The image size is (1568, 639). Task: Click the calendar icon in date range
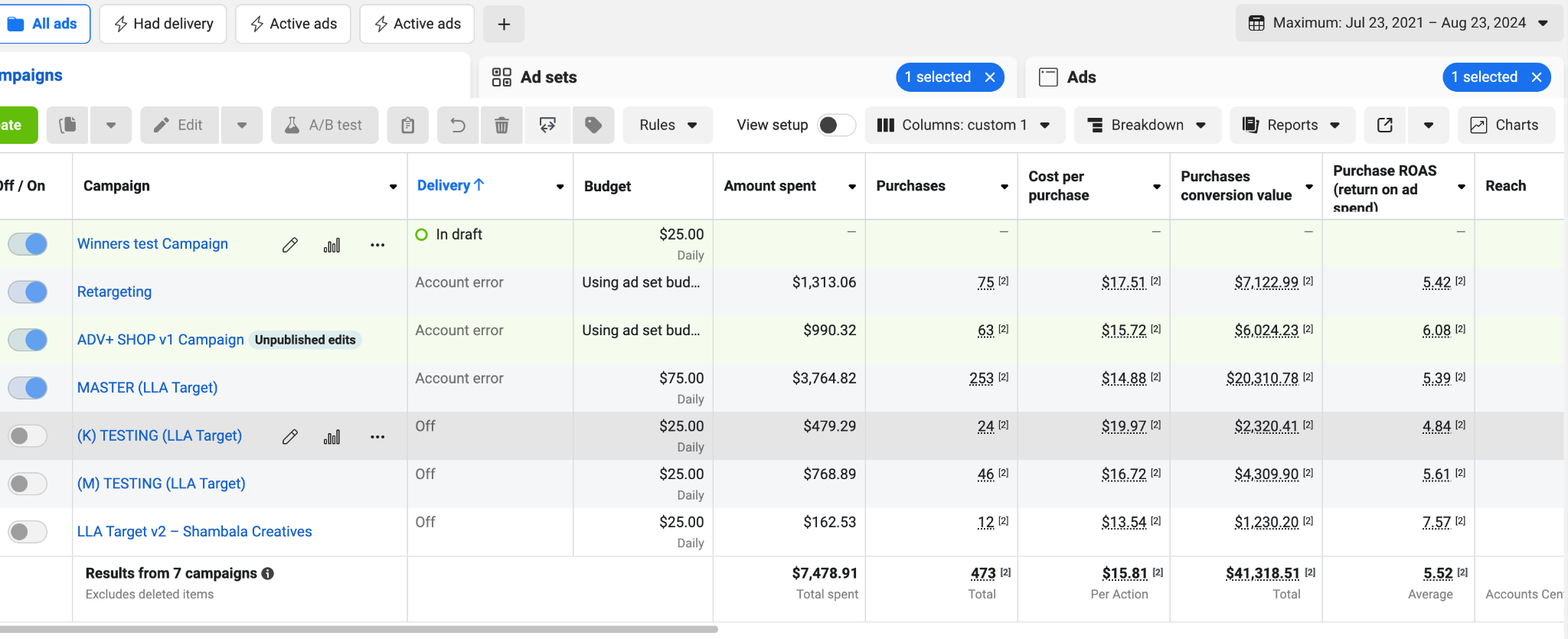pyautogui.click(x=1256, y=23)
